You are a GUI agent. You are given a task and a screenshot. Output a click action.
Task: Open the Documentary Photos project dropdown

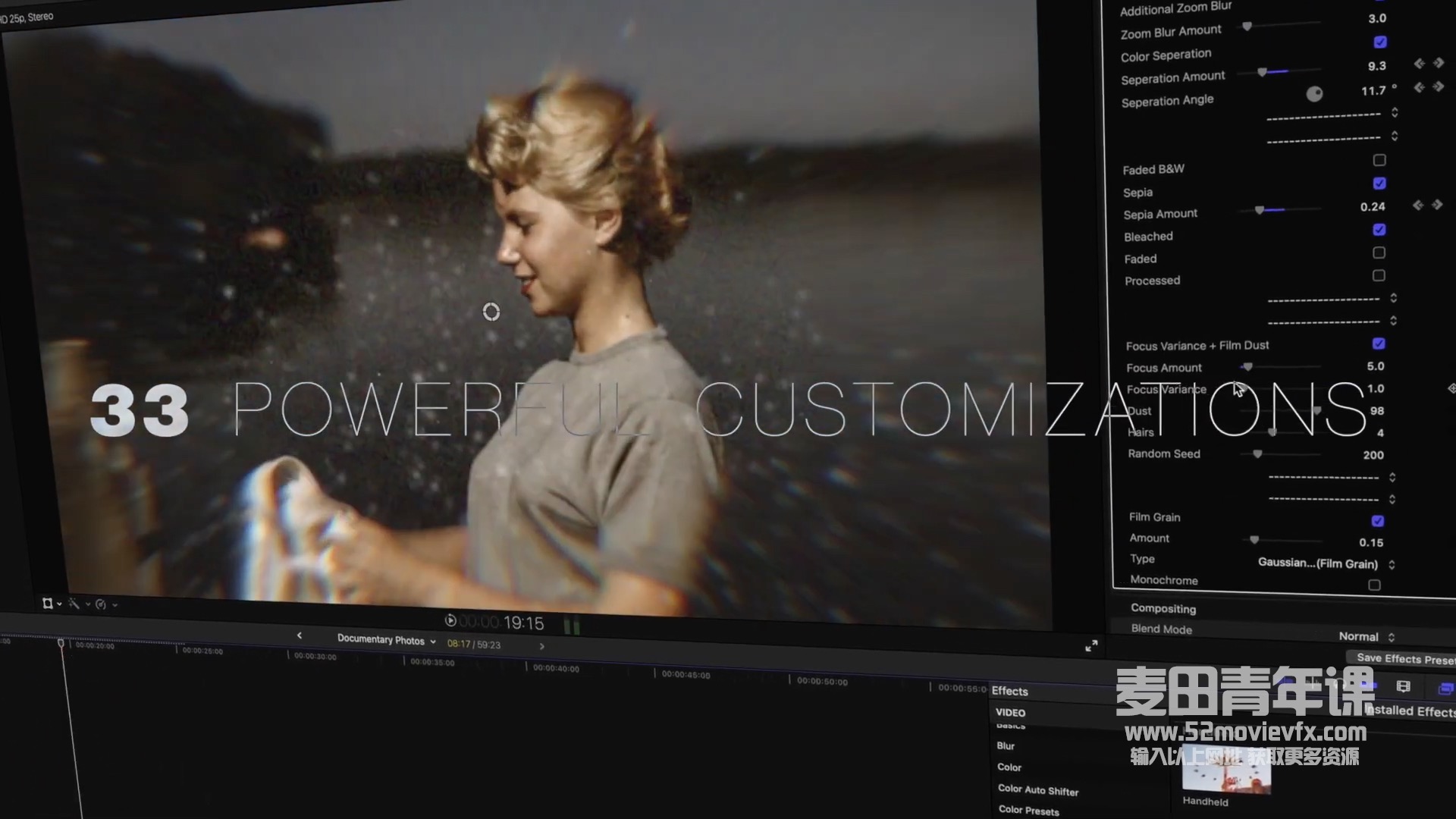coord(387,640)
